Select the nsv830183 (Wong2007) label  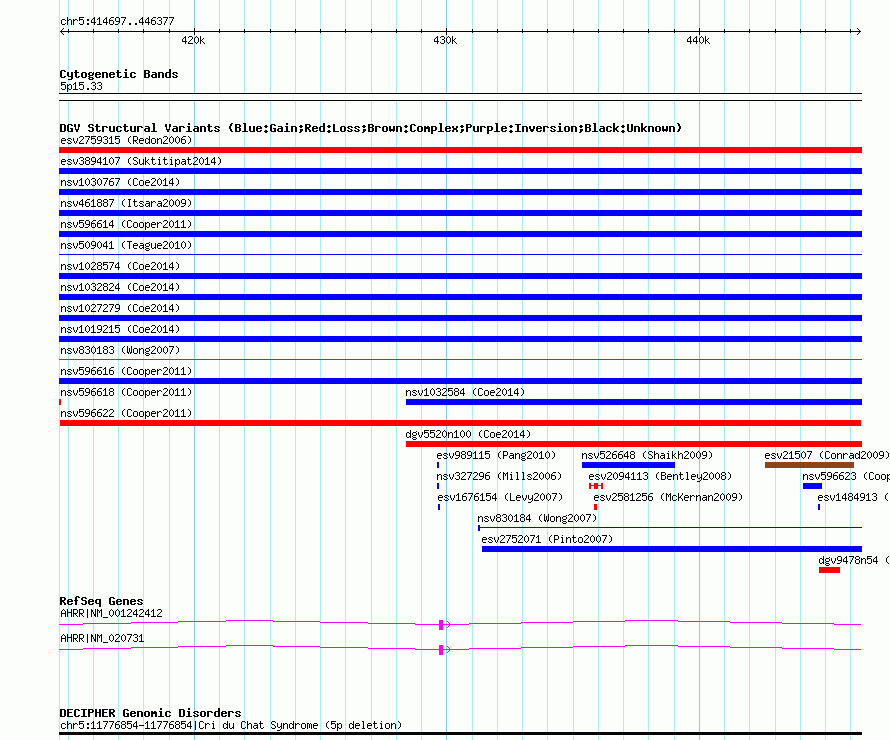click(120, 350)
